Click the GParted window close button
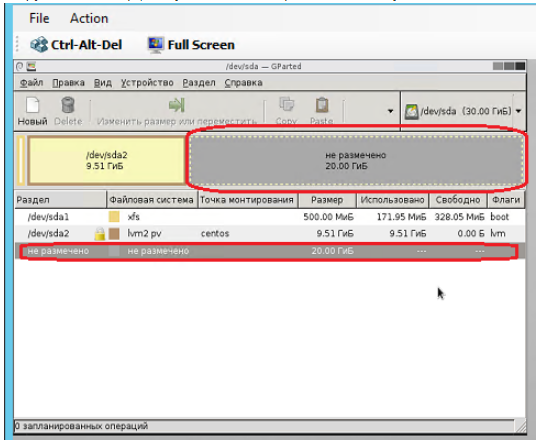541x444 pixels. 520,66
